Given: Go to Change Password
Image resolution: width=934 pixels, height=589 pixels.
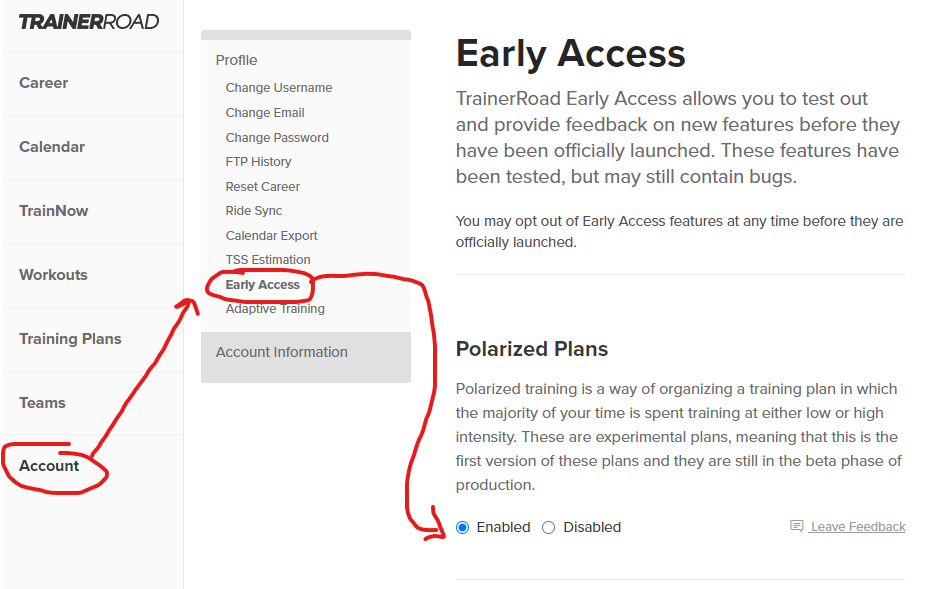Looking at the screenshot, I should pyautogui.click(x=277, y=138).
